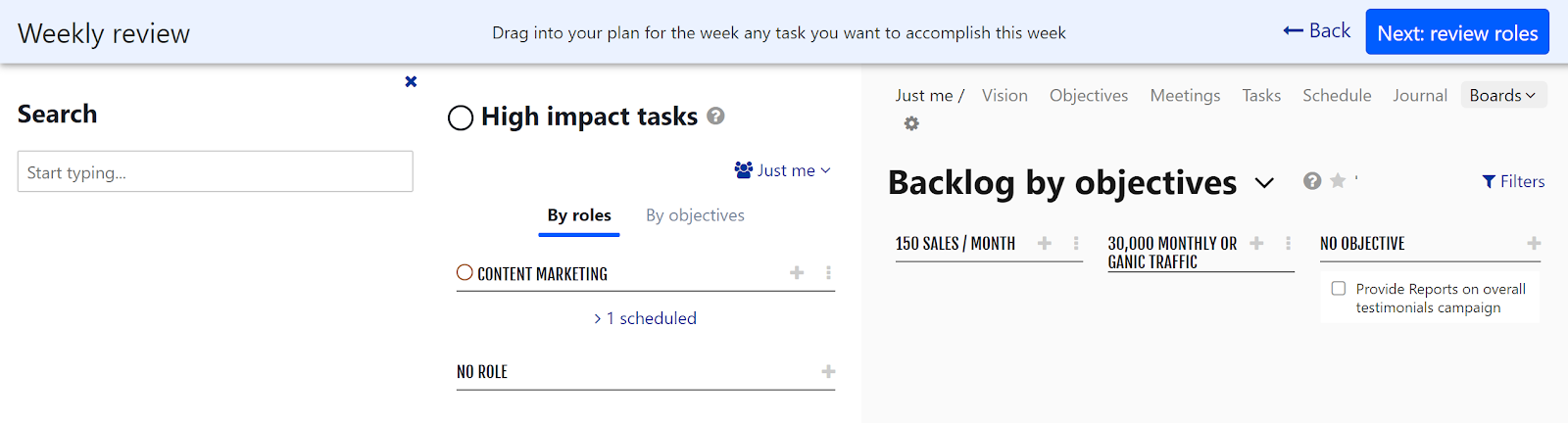
Task: Close the Search panel with the X icon
Action: click(411, 81)
